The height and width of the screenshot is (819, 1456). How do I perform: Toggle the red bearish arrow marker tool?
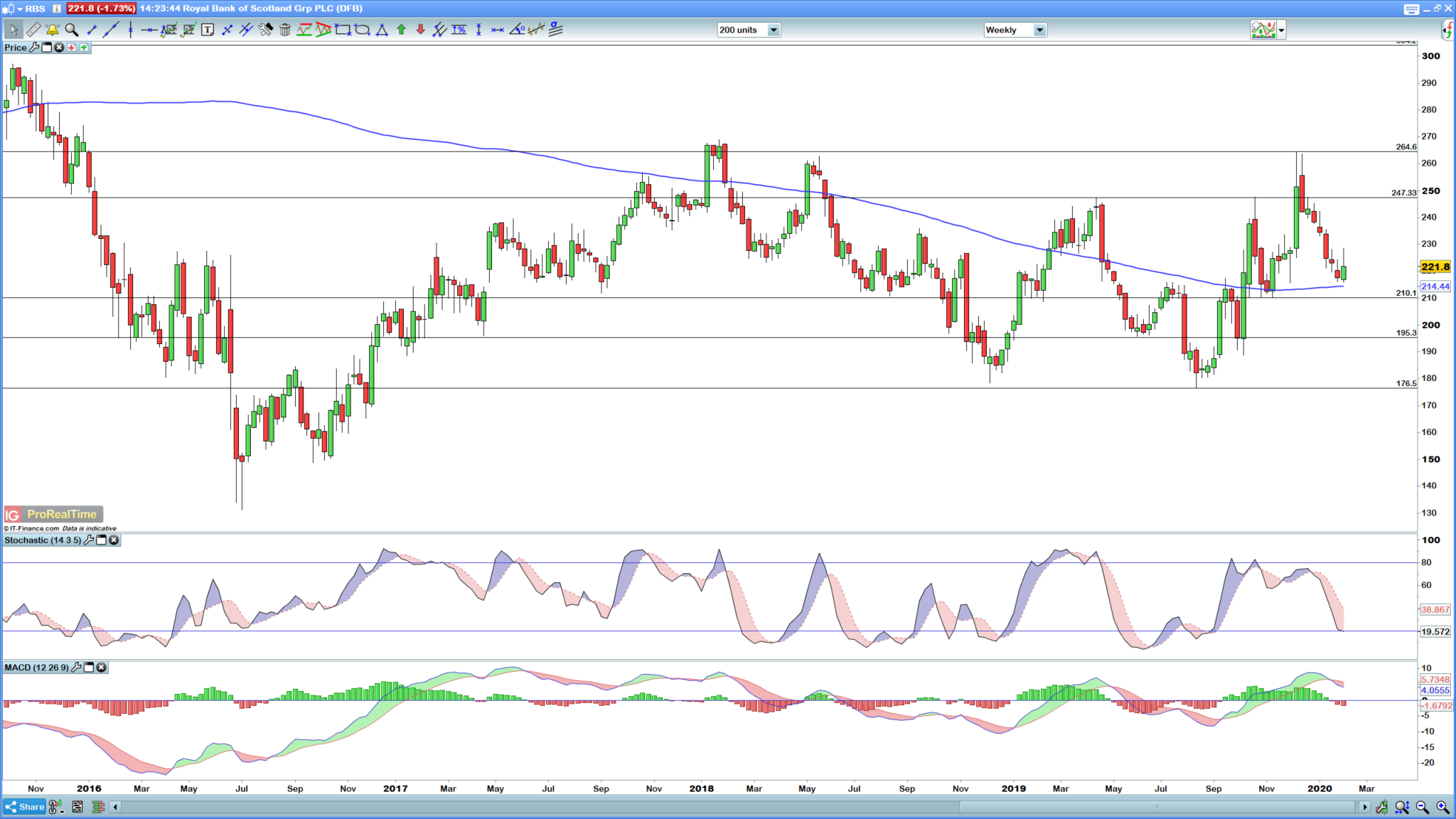(x=421, y=30)
